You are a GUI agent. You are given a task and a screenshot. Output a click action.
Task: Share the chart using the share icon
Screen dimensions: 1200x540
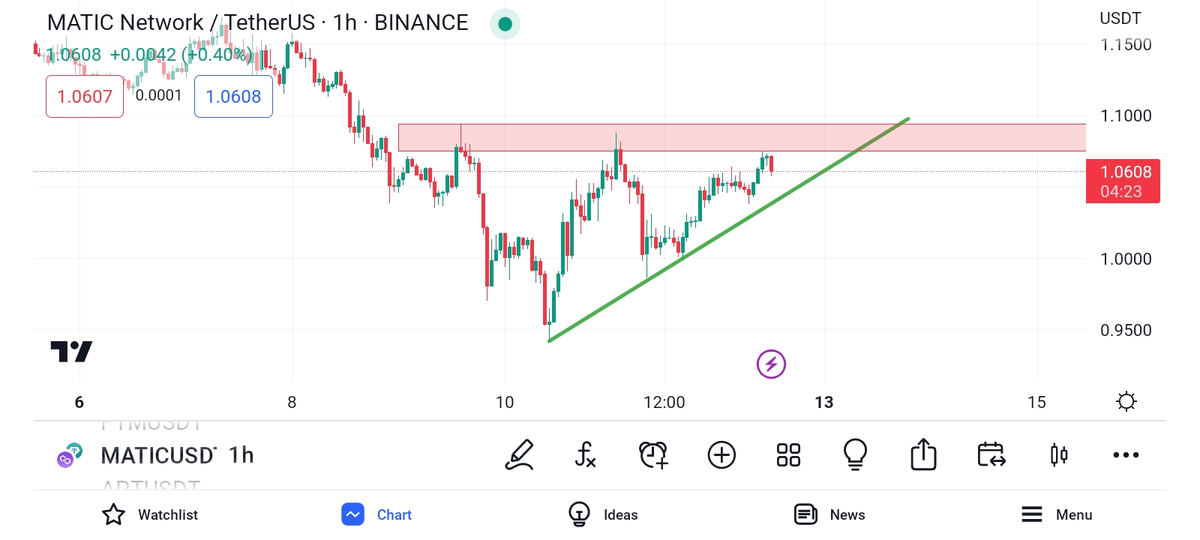(923, 455)
